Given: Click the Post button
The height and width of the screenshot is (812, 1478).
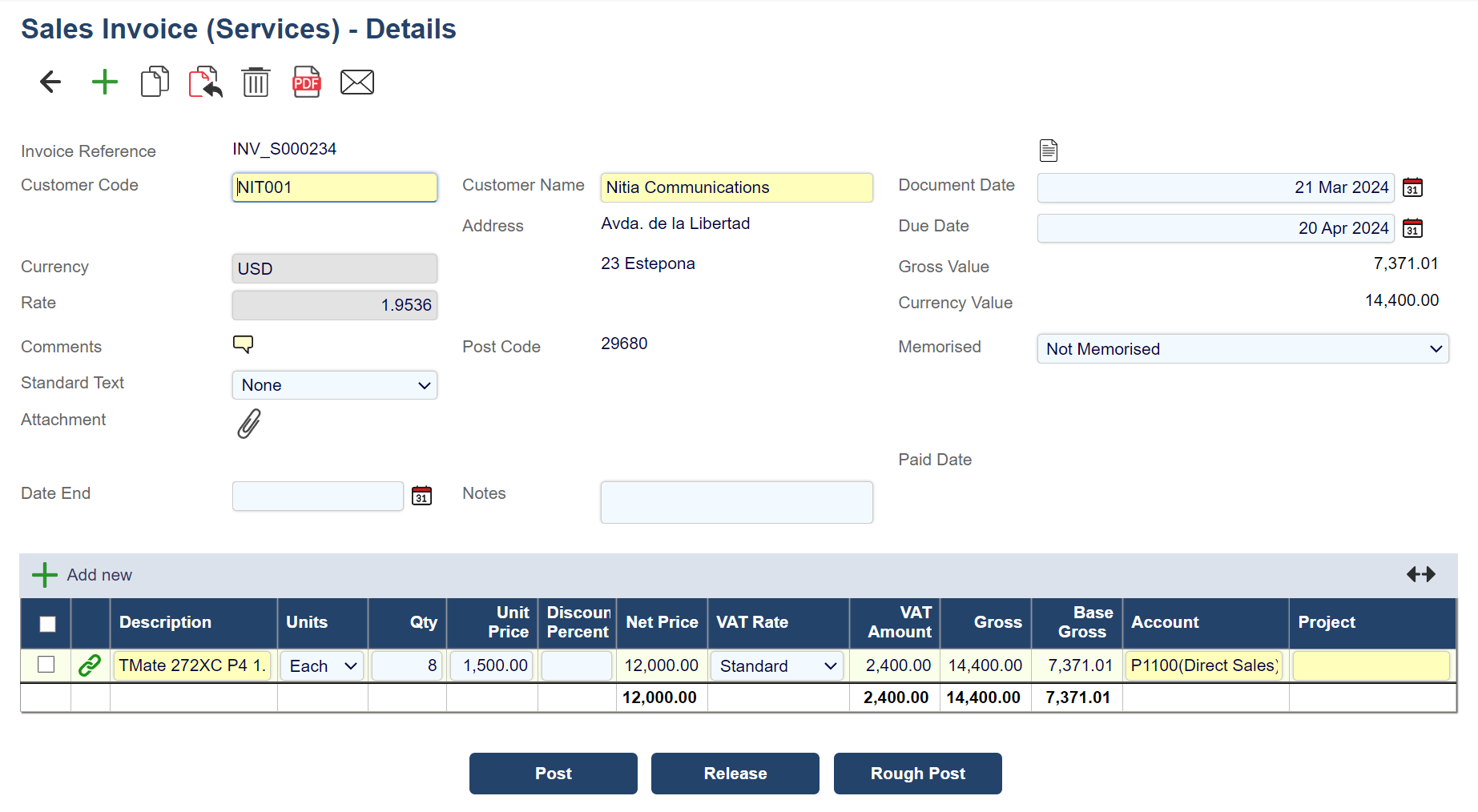Looking at the screenshot, I should click(x=553, y=774).
